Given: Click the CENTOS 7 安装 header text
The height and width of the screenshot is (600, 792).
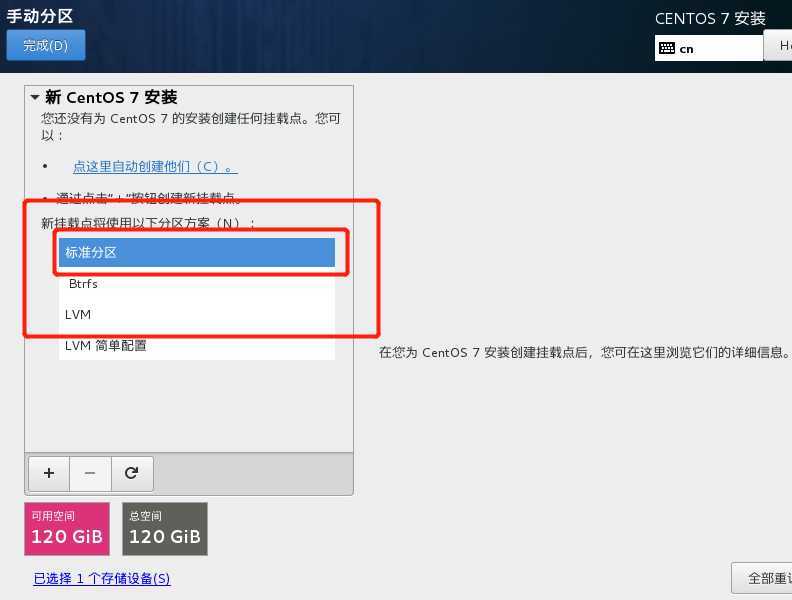Looking at the screenshot, I should pyautogui.click(x=710, y=19).
